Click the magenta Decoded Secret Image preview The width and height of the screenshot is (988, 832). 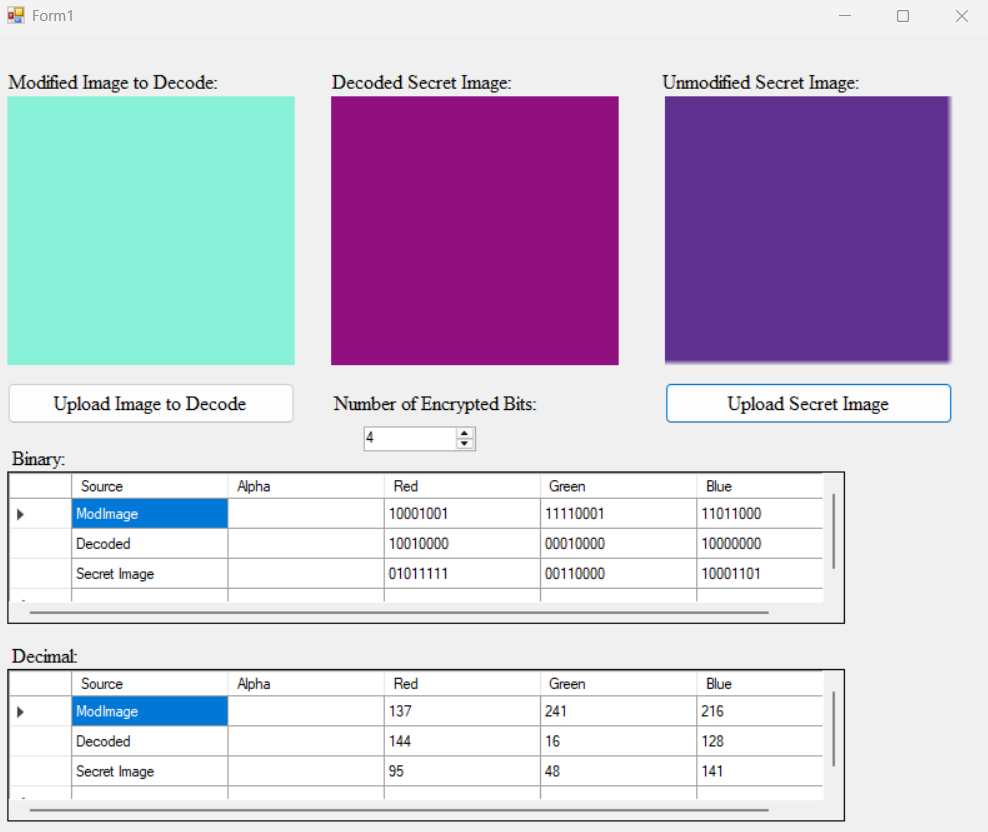coord(475,231)
